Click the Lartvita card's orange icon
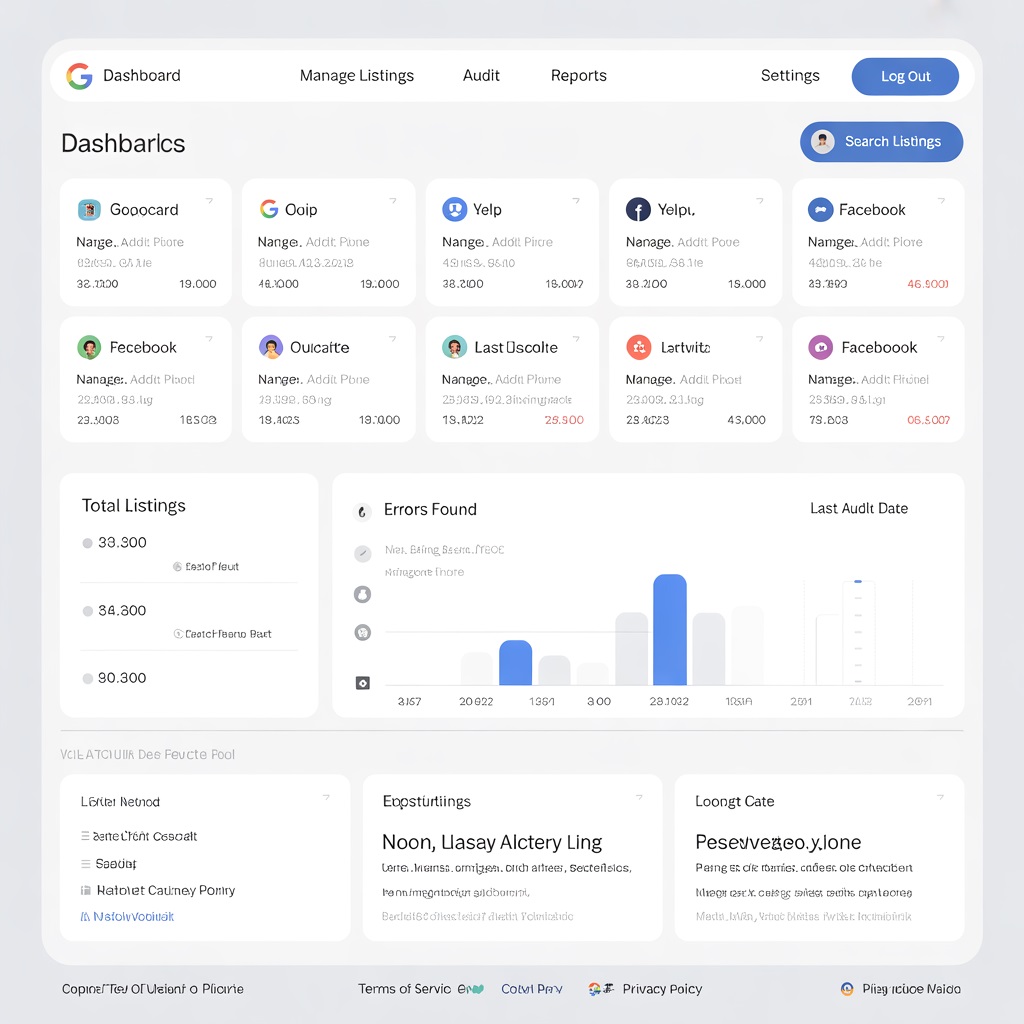 tap(637, 347)
